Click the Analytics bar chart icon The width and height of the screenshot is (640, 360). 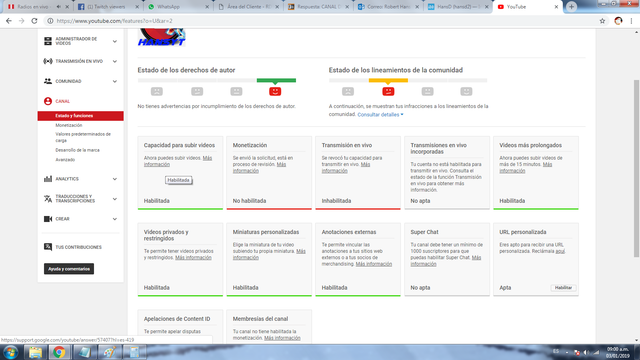coord(48,179)
